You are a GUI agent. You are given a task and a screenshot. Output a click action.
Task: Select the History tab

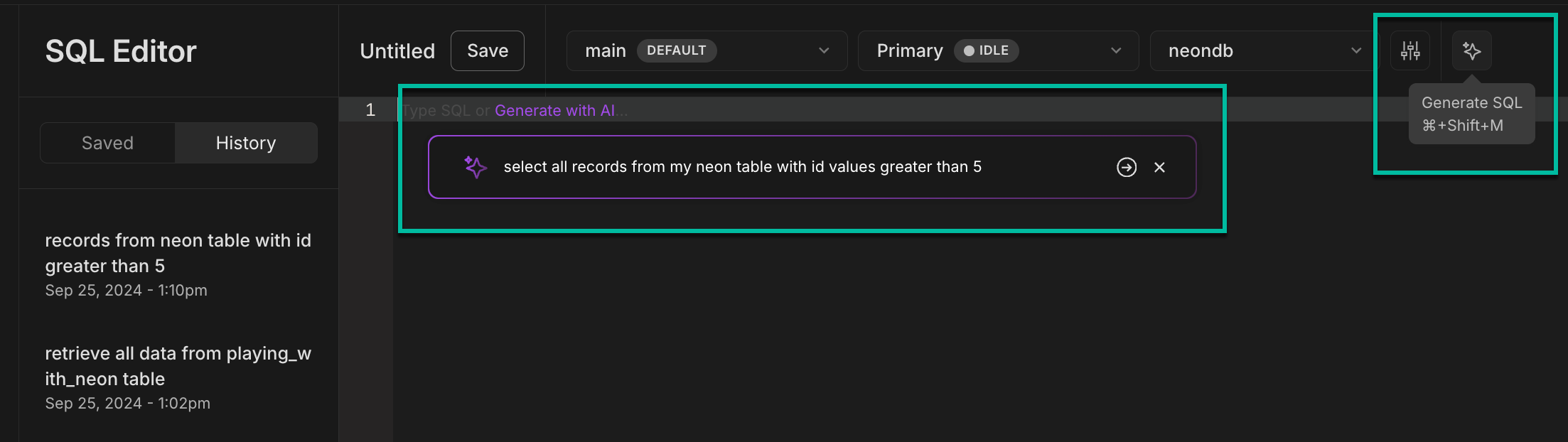coord(245,143)
